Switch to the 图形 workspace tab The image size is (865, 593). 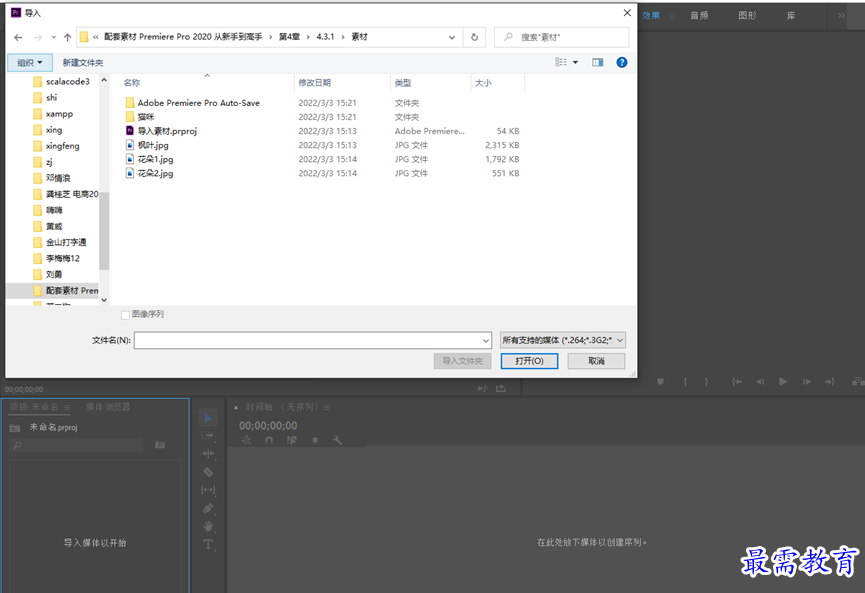coord(747,15)
